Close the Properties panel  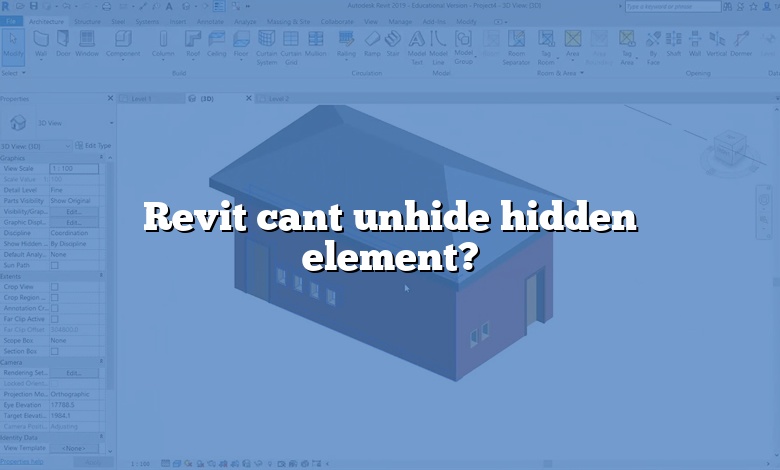[x=110, y=98]
